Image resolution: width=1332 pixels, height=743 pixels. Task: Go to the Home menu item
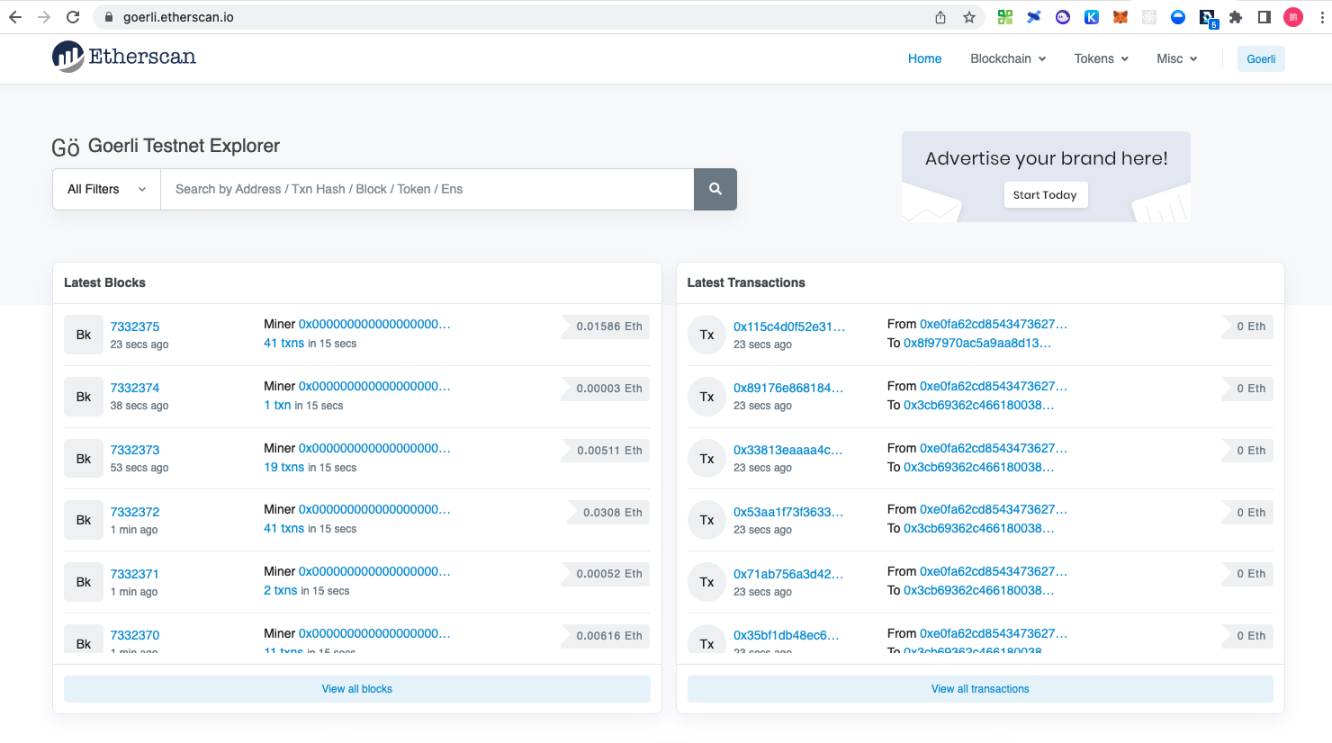coord(924,59)
